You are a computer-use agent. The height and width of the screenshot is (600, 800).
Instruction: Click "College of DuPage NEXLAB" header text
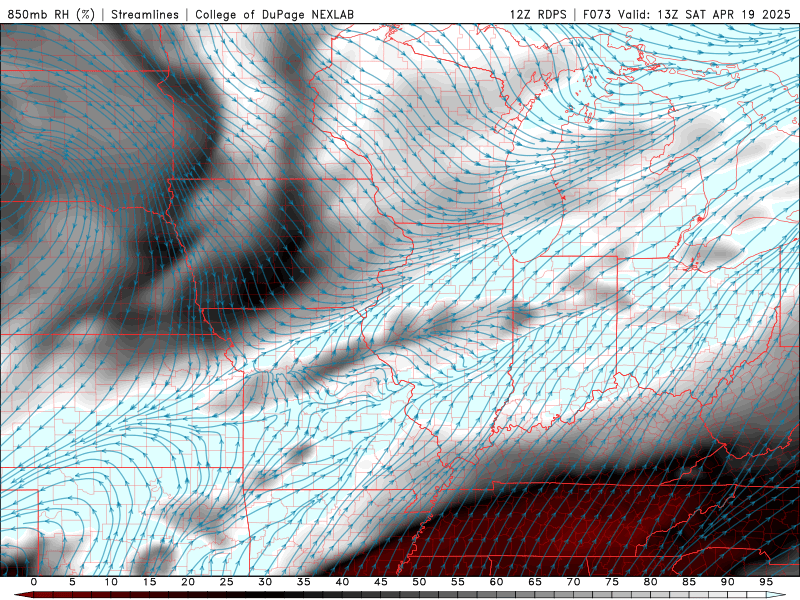(274, 14)
